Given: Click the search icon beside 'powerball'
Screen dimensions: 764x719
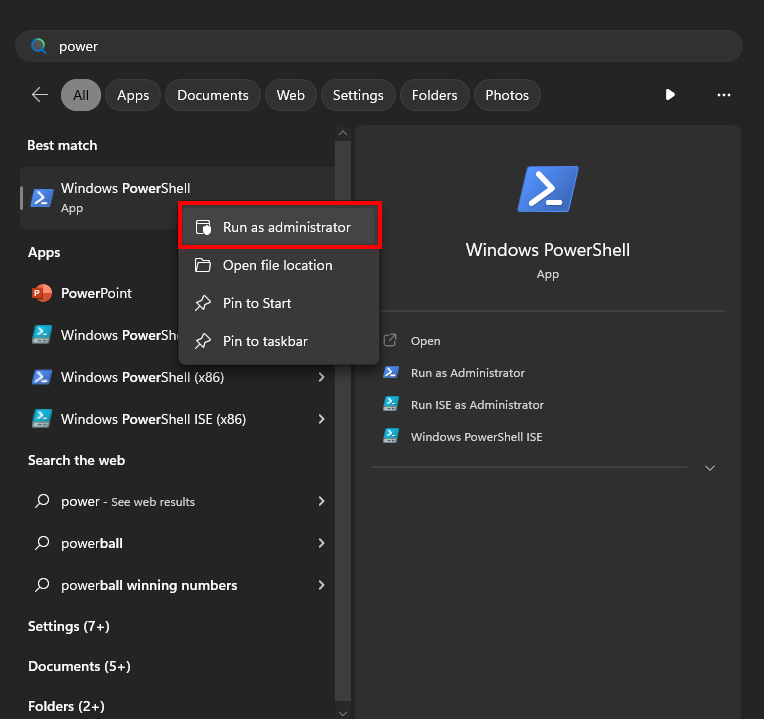Looking at the screenshot, I should (x=42, y=543).
